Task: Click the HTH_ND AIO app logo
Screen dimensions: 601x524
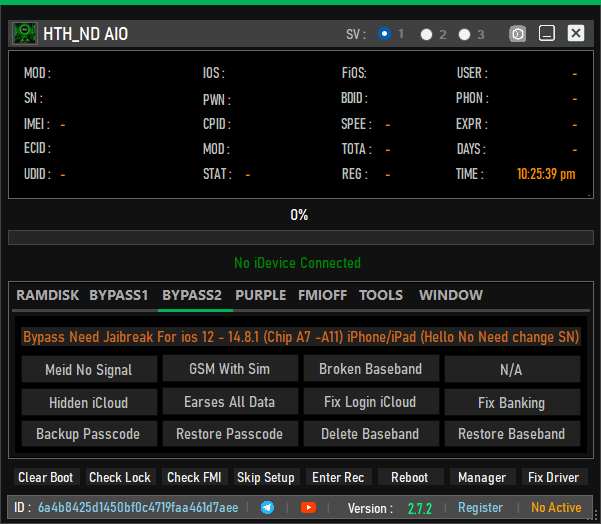Action: pos(25,34)
